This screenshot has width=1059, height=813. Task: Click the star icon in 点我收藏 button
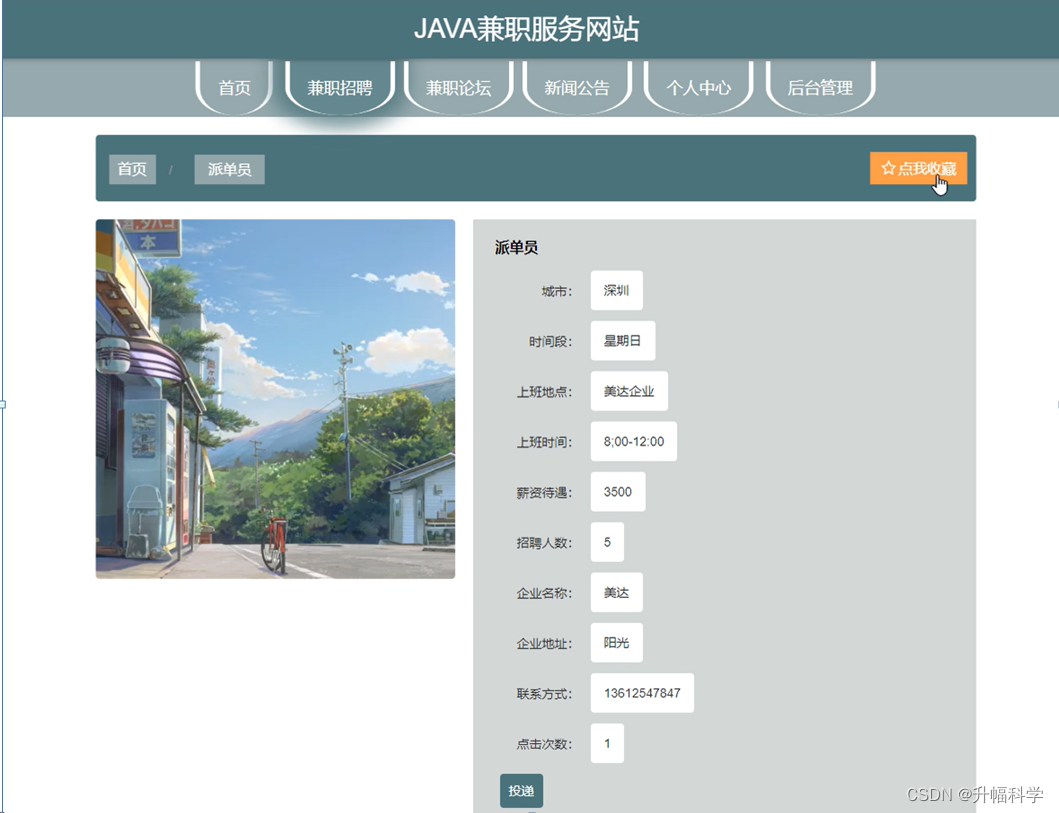[x=886, y=167]
